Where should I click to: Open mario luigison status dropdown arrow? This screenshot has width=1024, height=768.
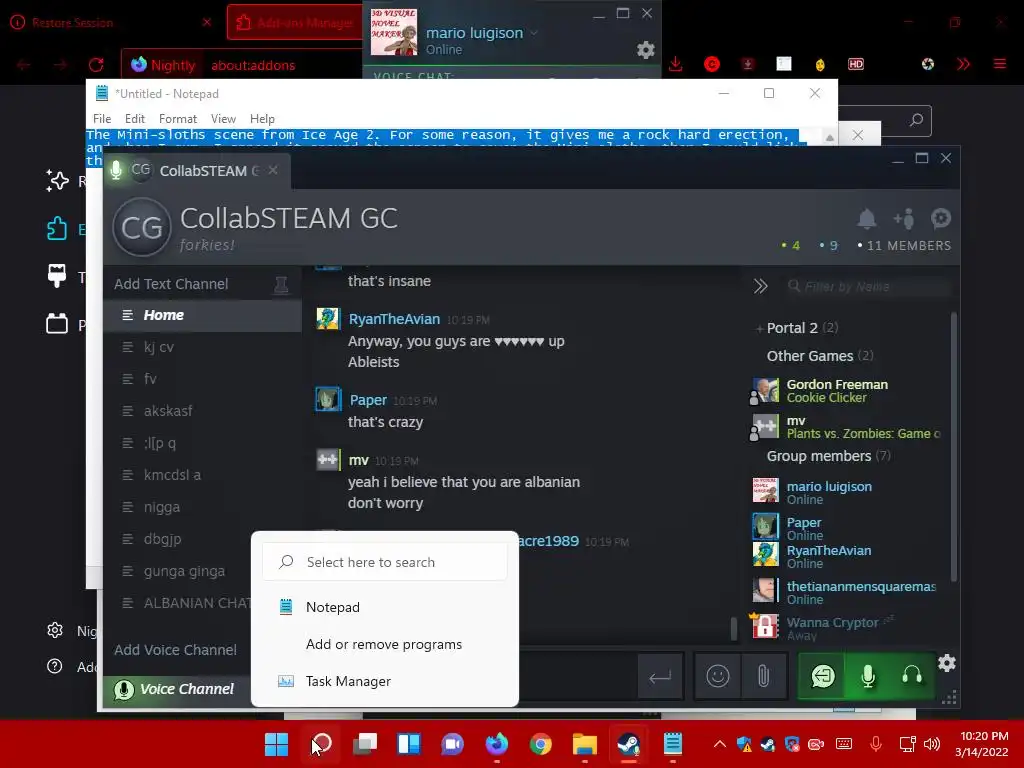[534, 33]
